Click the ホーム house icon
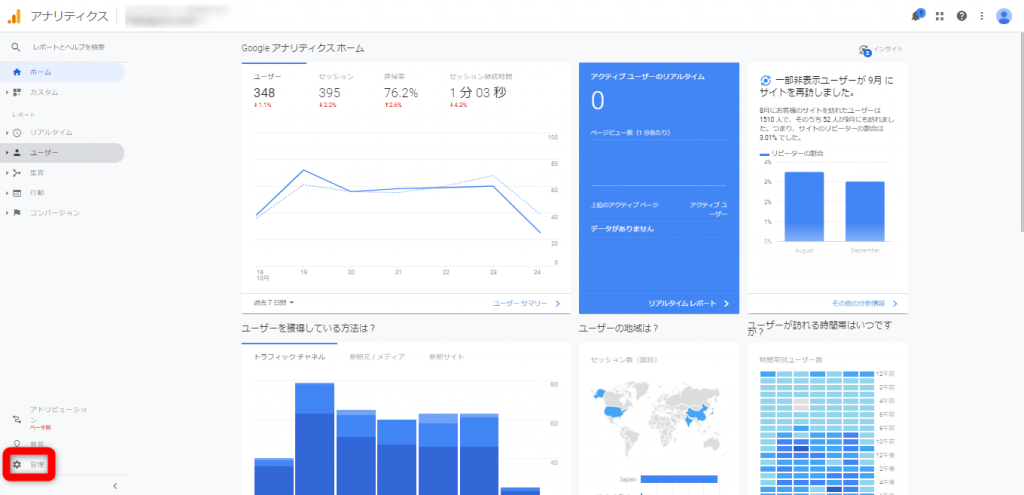 pyautogui.click(x=17, y=72)
